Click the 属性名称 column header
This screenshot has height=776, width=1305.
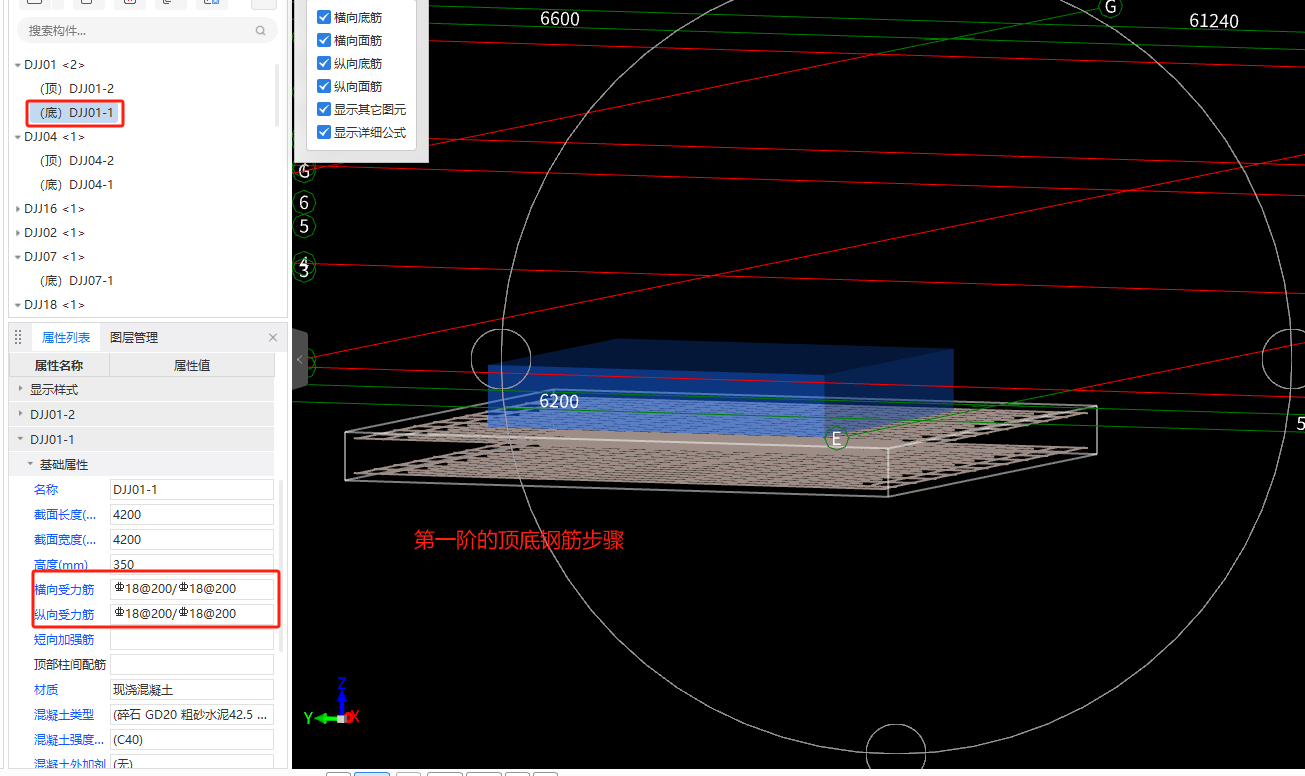[x=59, y=365]
